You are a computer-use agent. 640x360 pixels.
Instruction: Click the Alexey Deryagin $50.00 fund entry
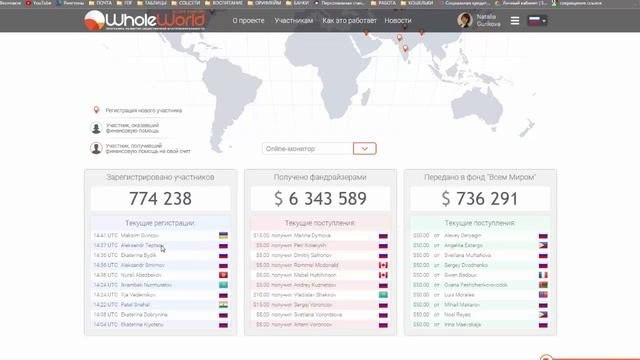click(480, 236)
